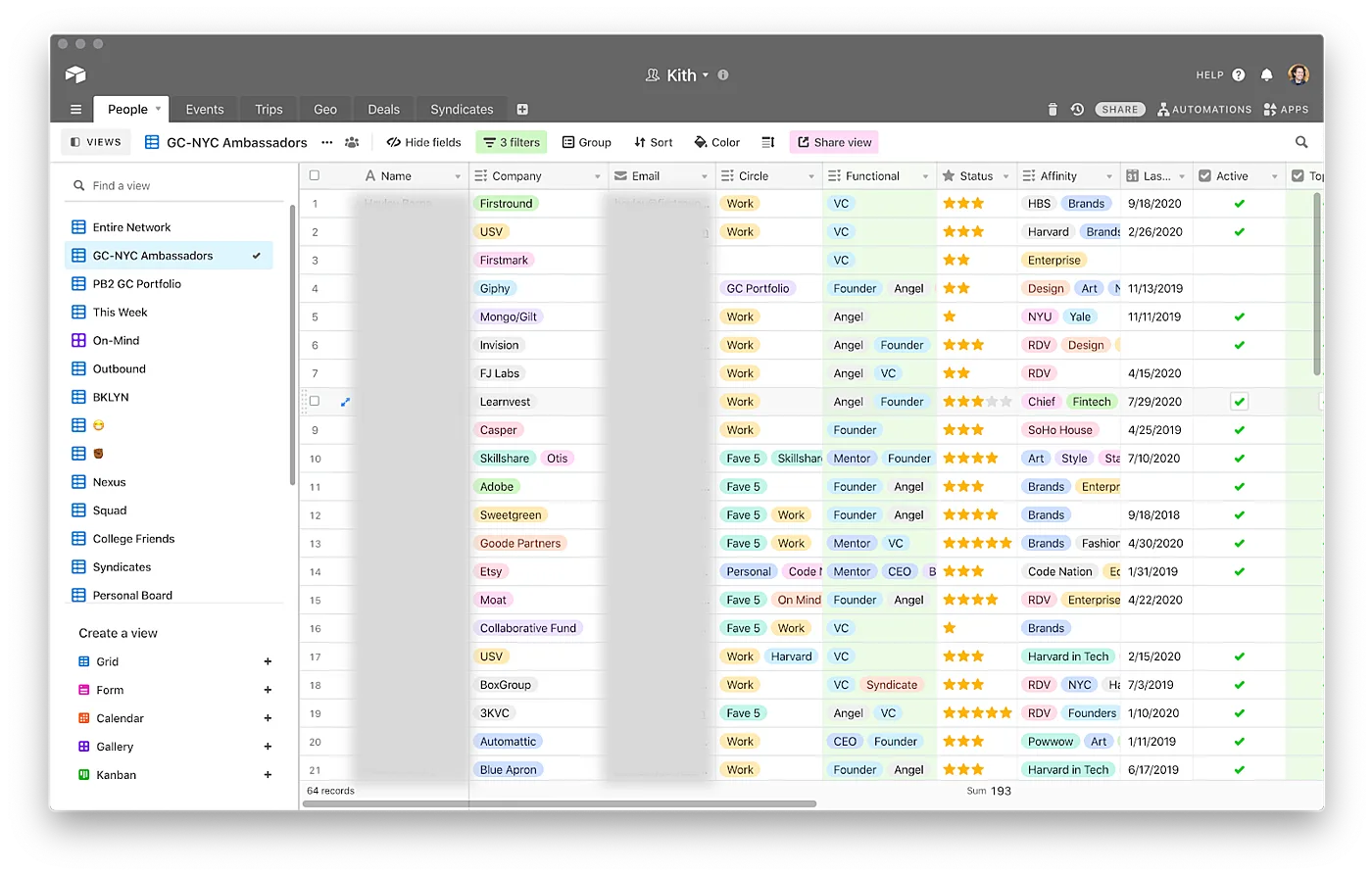
Task: Click the Firstround company tag
Action: tap(506, 204)
